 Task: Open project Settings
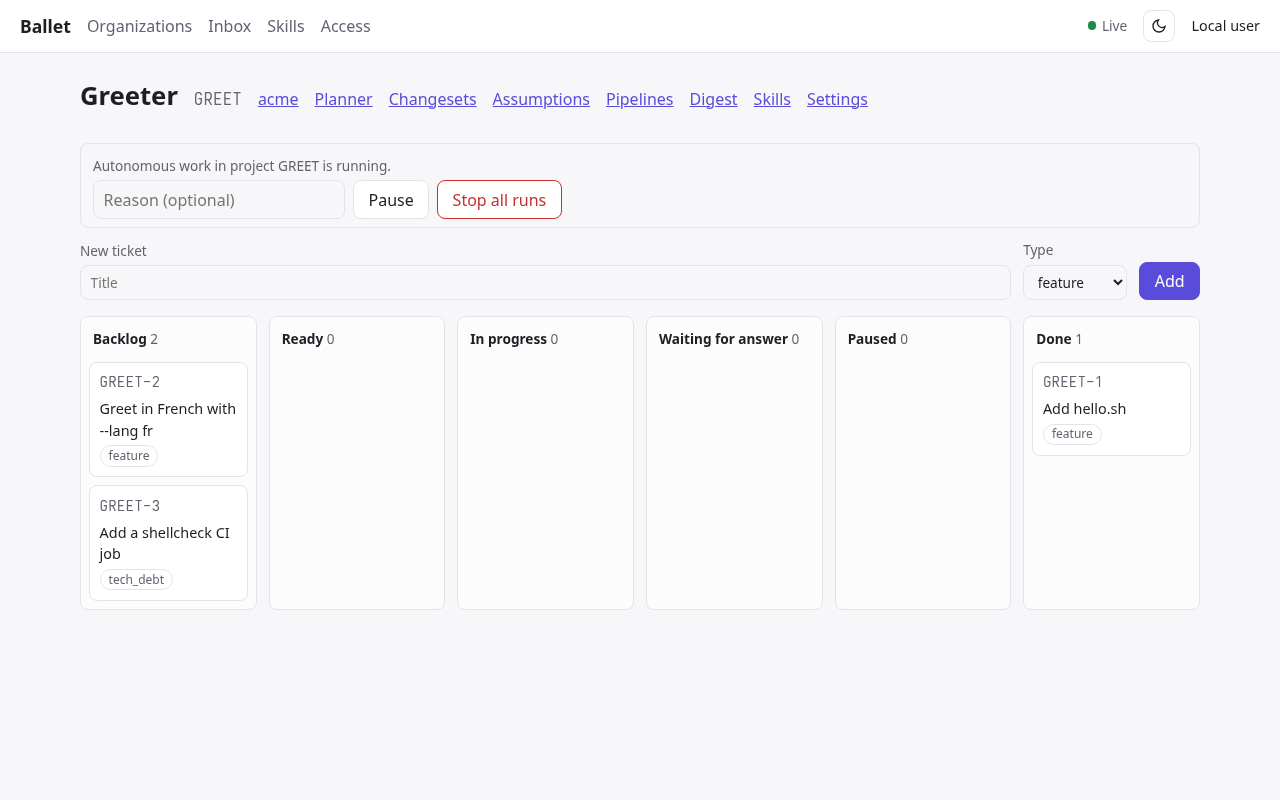coord(837,99)
